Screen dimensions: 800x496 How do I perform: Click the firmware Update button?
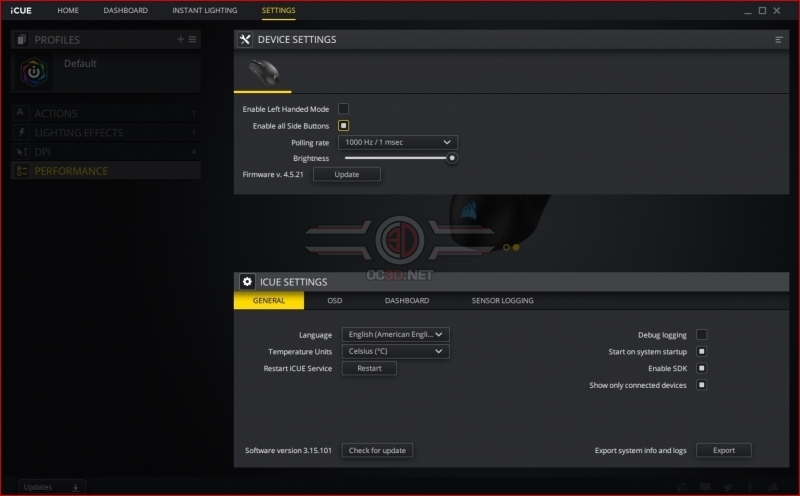click(346, 175)
